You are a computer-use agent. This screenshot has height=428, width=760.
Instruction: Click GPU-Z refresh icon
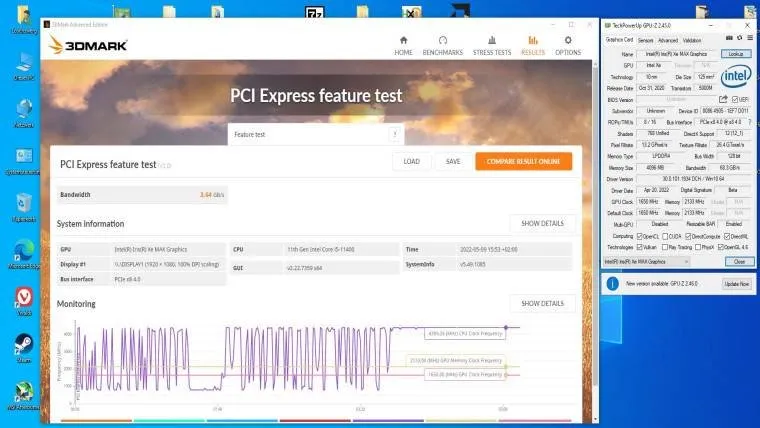click(x=740, y=38)
